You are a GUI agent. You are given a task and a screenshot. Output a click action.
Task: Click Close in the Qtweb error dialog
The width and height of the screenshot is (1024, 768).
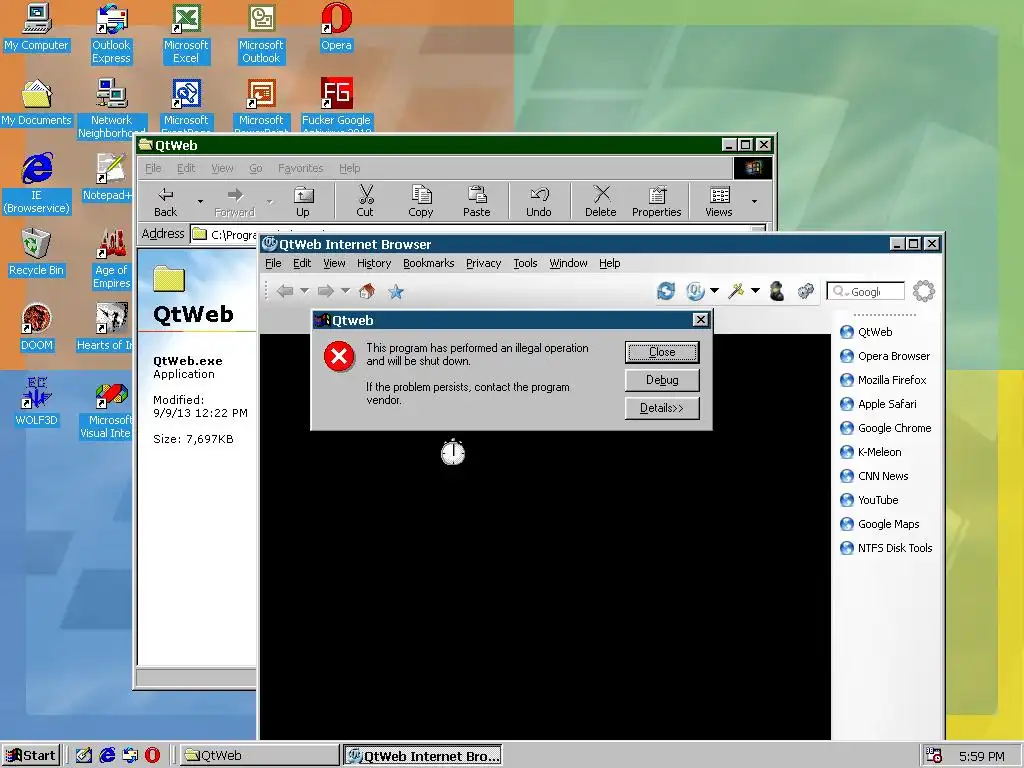pos(662,352)
